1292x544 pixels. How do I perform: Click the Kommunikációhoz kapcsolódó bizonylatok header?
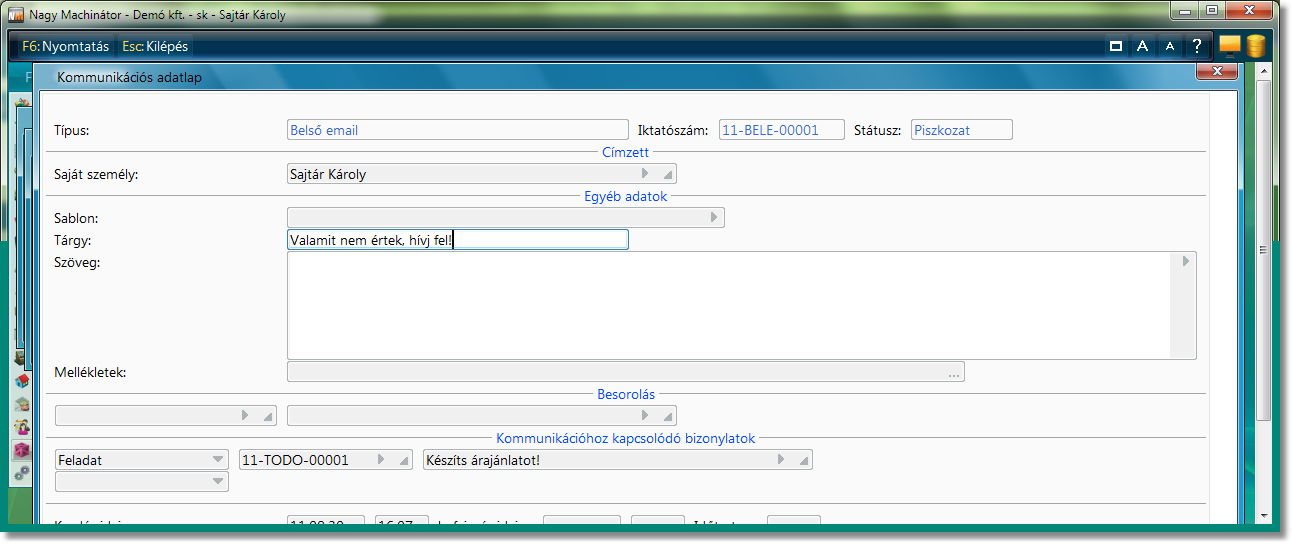pyautogui.click(x=626, y=438)
